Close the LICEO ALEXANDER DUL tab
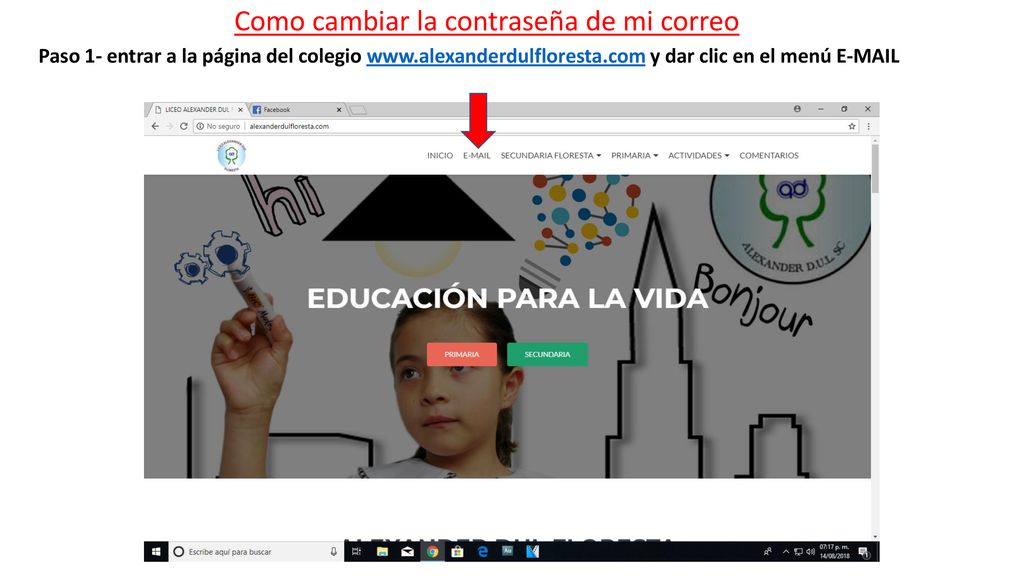Screen dimensions: 1024x576 pyautogui.click(x=240, y=110)
